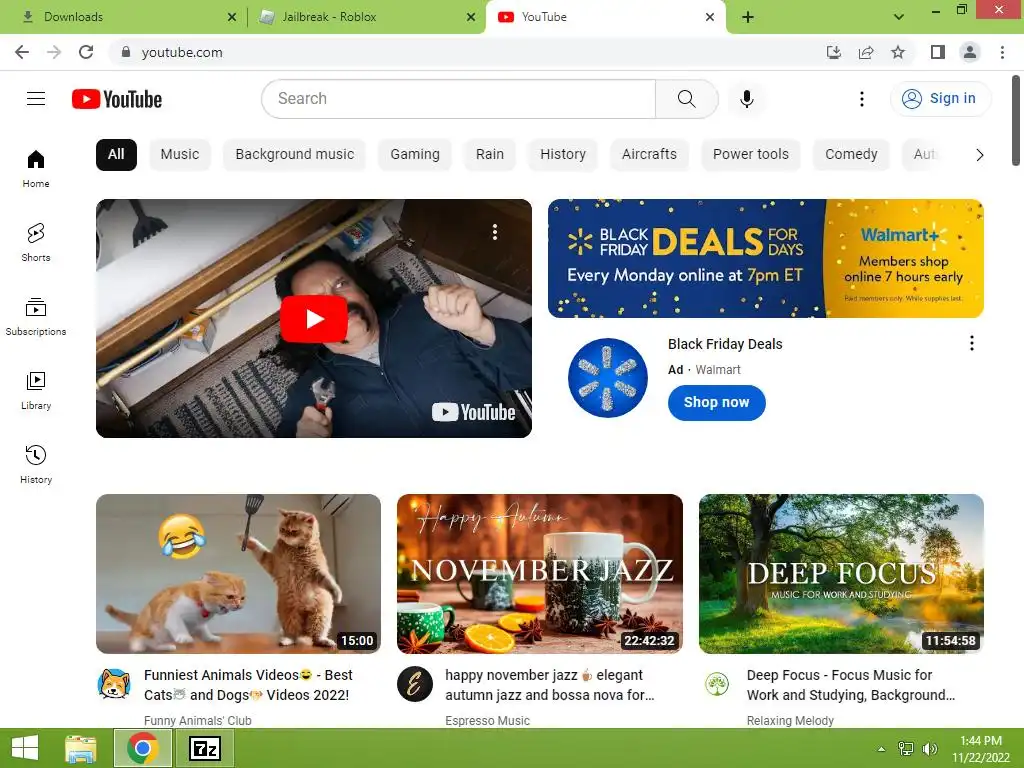
Task: Open Subscriptions in sidebar
Action: (36, 317)
